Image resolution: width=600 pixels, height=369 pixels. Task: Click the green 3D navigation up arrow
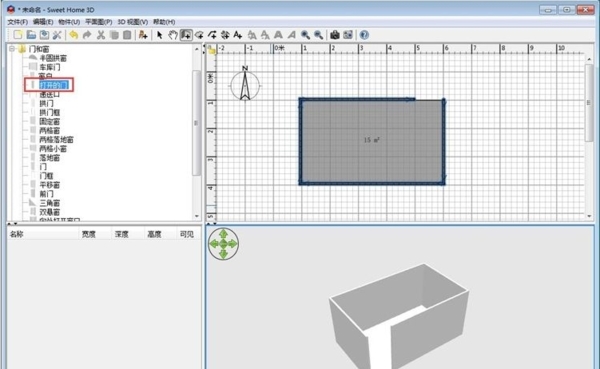[x=223, y=234]
